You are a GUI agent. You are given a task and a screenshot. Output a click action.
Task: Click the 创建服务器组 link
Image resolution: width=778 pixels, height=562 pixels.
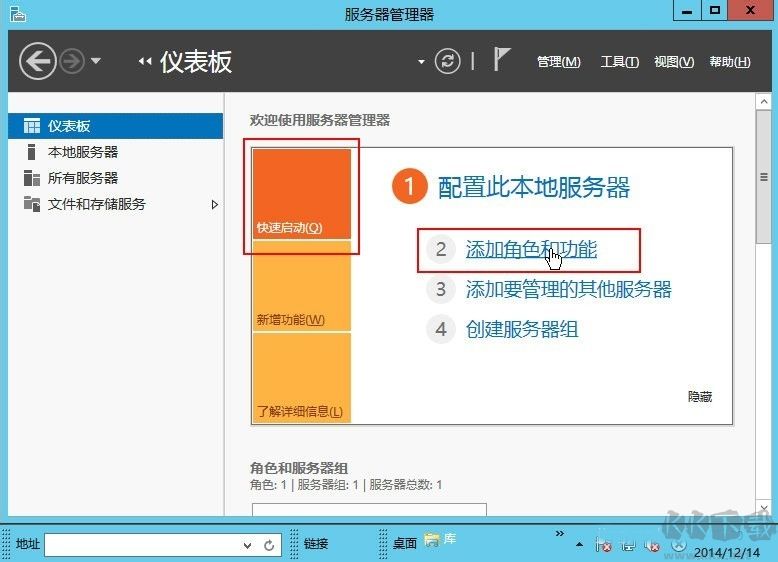click(x=522, y=329)
